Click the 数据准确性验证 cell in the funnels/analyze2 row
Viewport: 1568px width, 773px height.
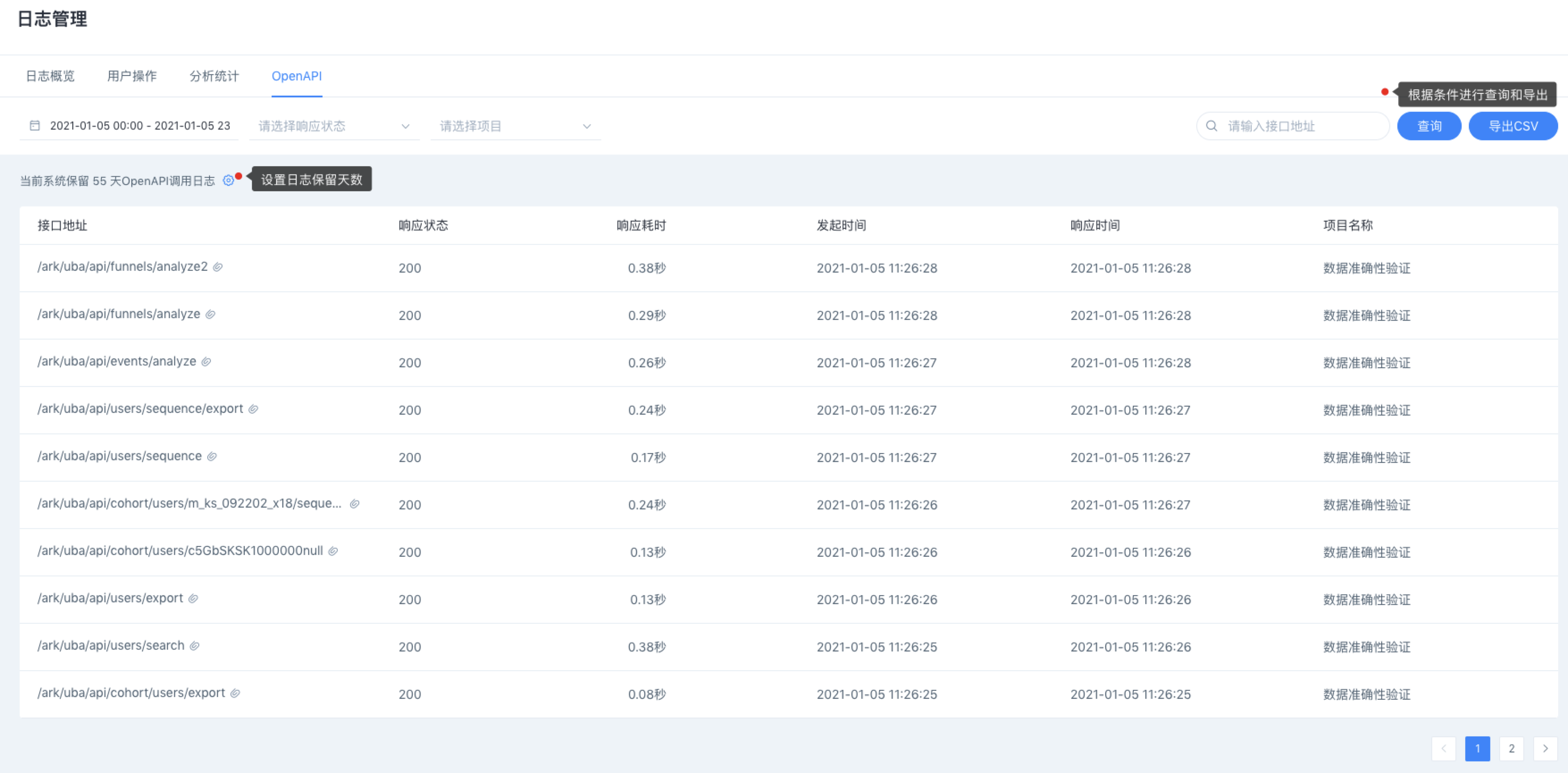1367,268
